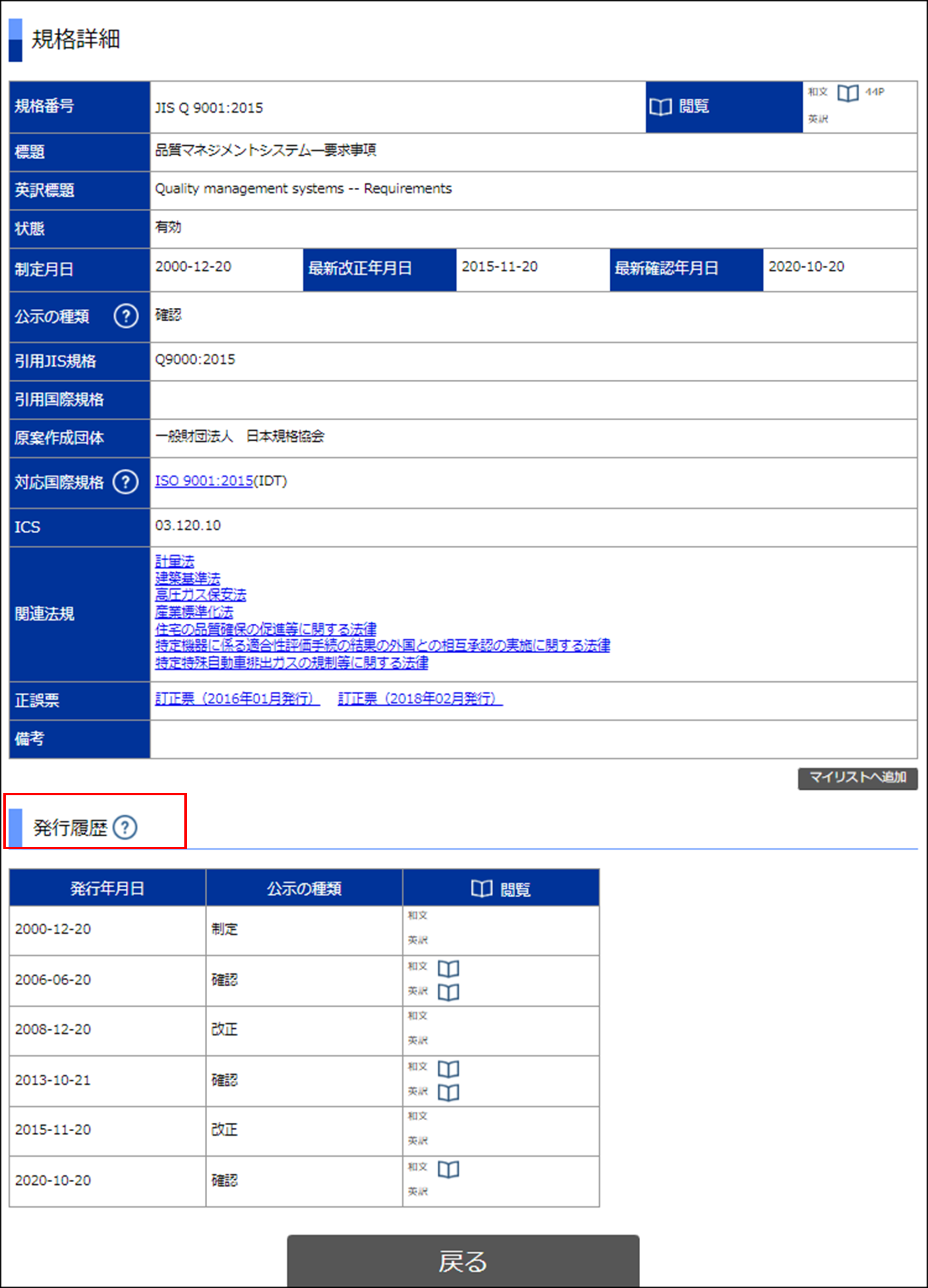Open 和文 book icon for 2006-06-20 row
Viewport: 928px width, 1288px height.
448,968
